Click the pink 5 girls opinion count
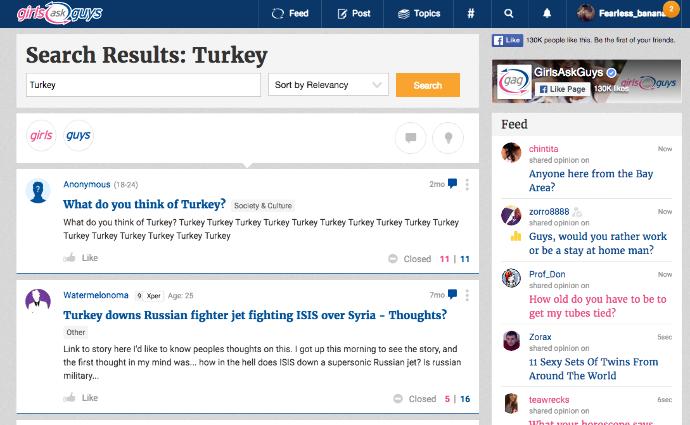 pyautogui.click(x=447, y=399)
